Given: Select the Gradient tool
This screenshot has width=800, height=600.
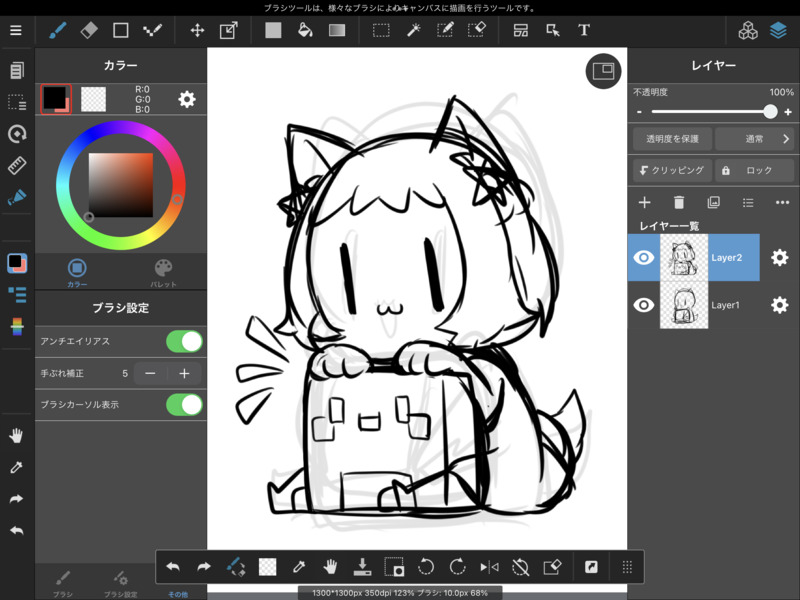Looking at the screenshot, I should tap(337, 31).
